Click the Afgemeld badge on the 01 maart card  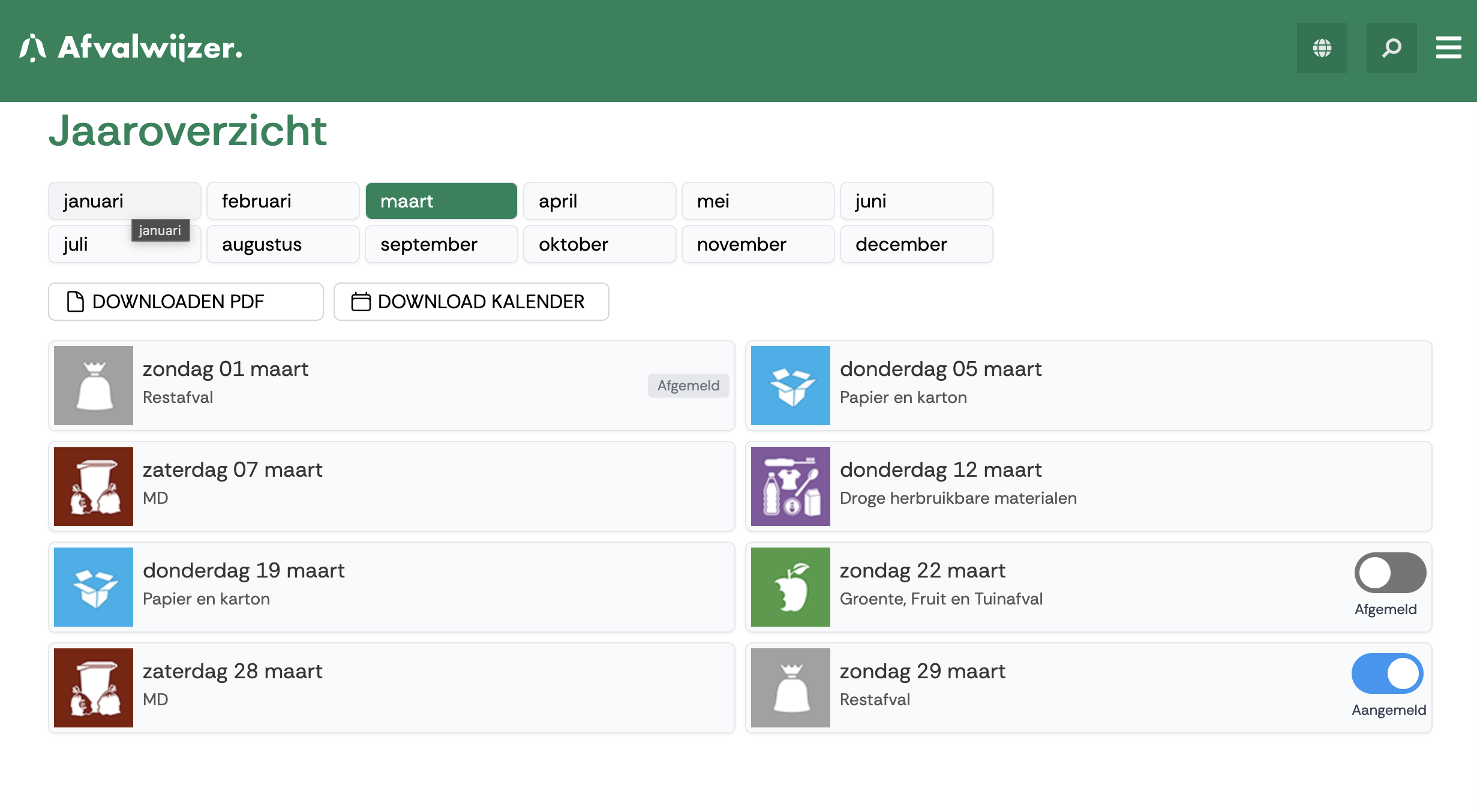tap(688, 386)
